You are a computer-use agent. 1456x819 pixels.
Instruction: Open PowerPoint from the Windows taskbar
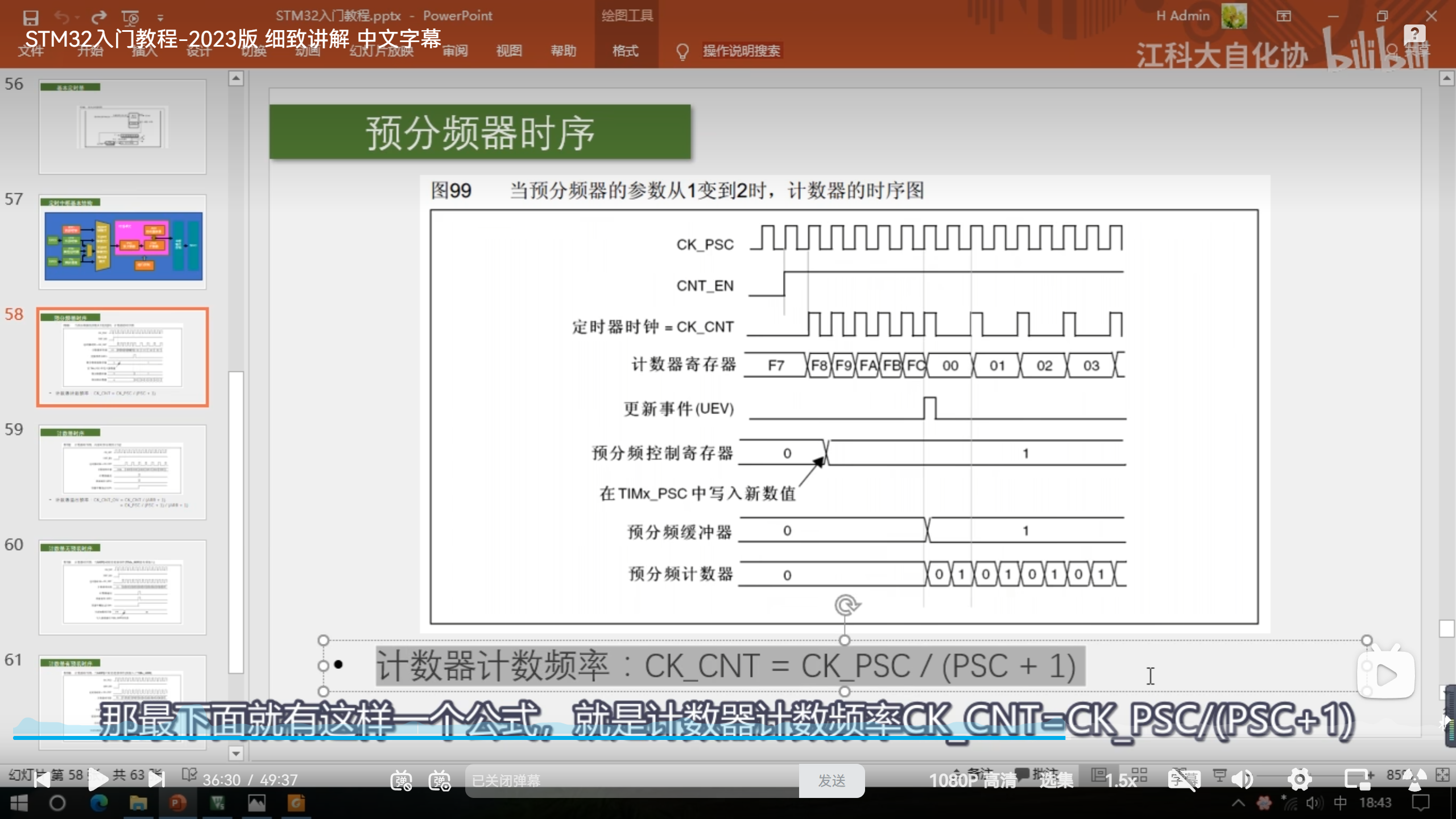tap(177, 803)
